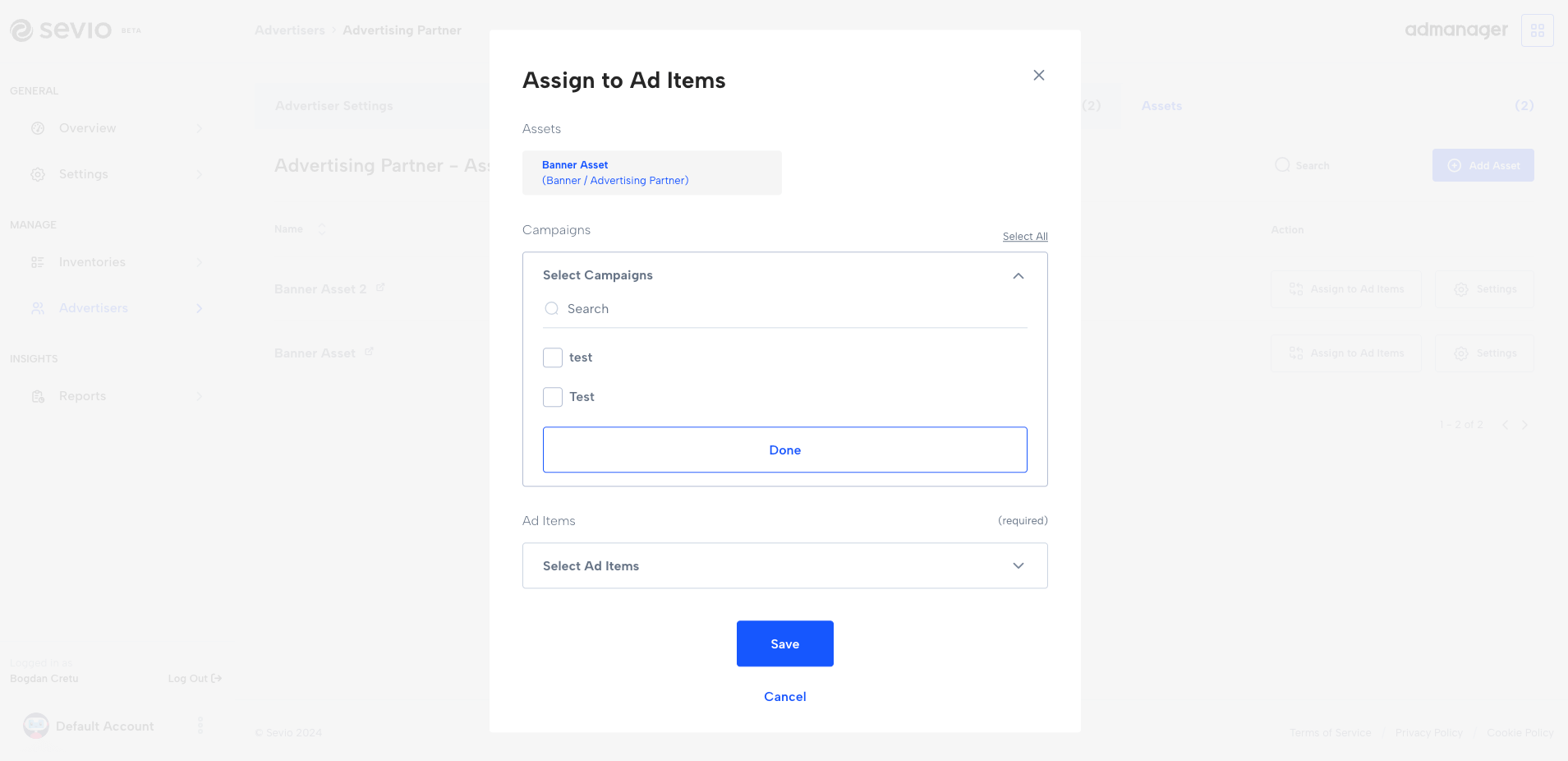Check the capitalized 'Test' campaign checkbox
This screenshot has width=1568, height=761.
(x=553, y=397)
